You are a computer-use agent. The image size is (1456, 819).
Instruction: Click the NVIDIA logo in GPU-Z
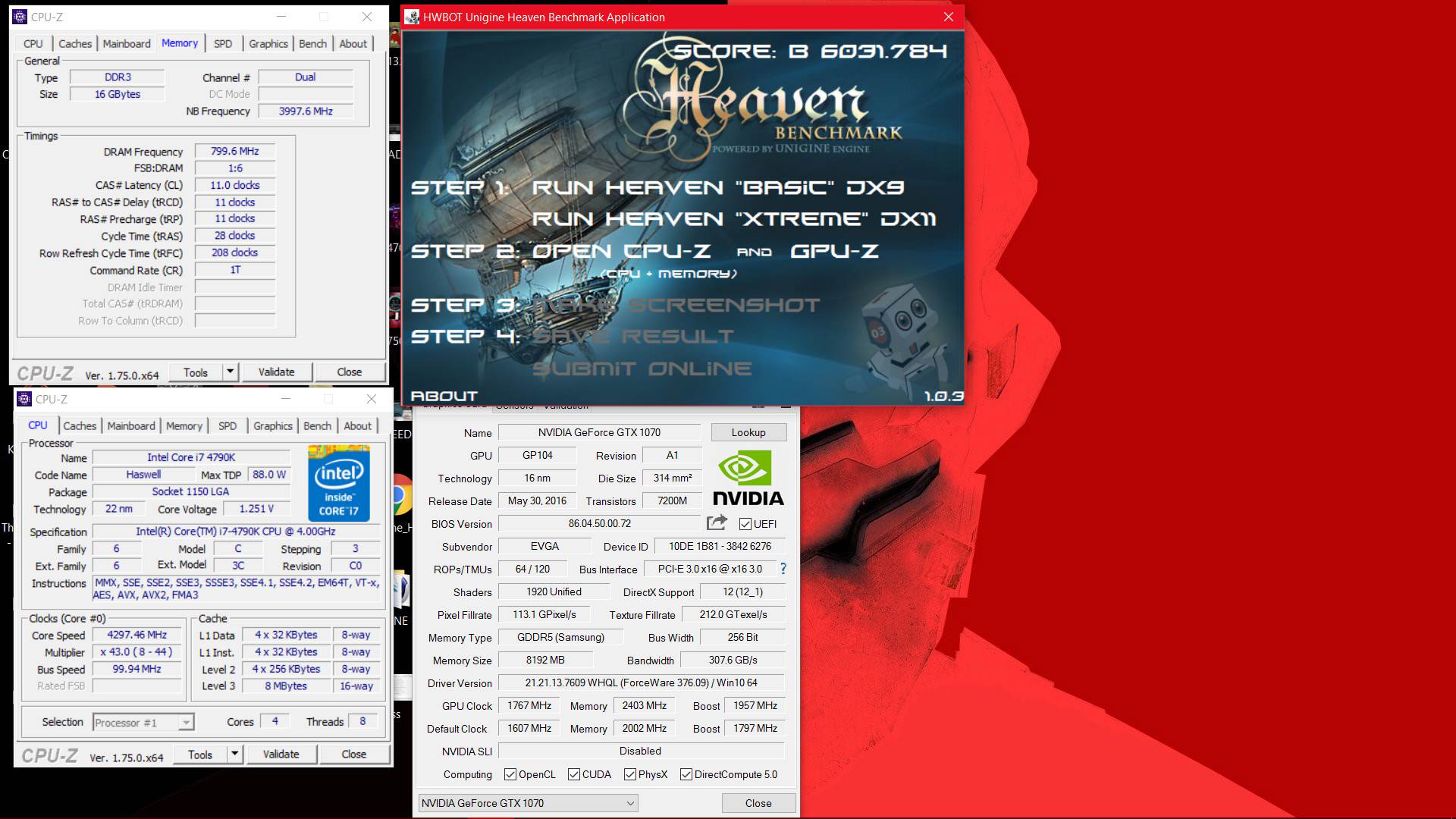748,479
